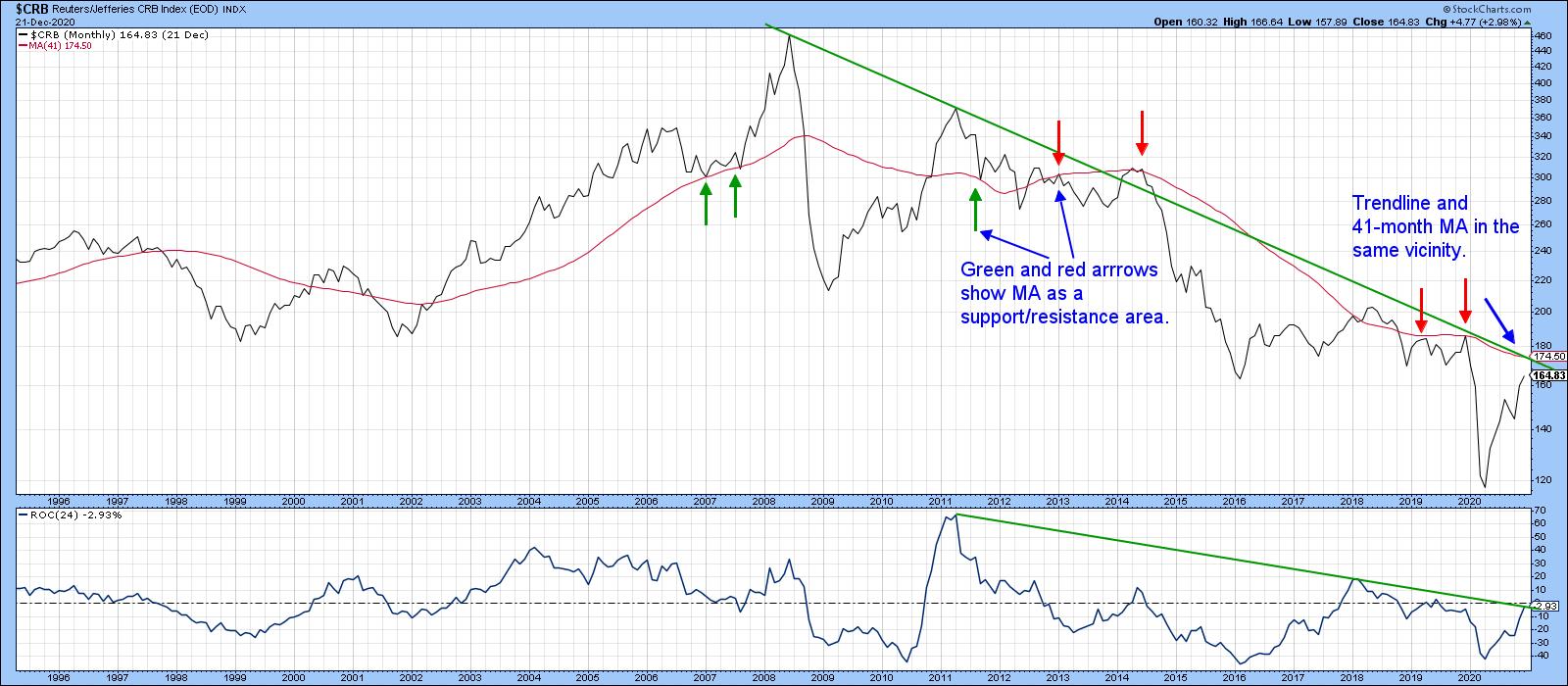Click 2015 on the ROC panel bottom axis
This screenshot has height=686, width=1568.
[x=1176, y=677]
